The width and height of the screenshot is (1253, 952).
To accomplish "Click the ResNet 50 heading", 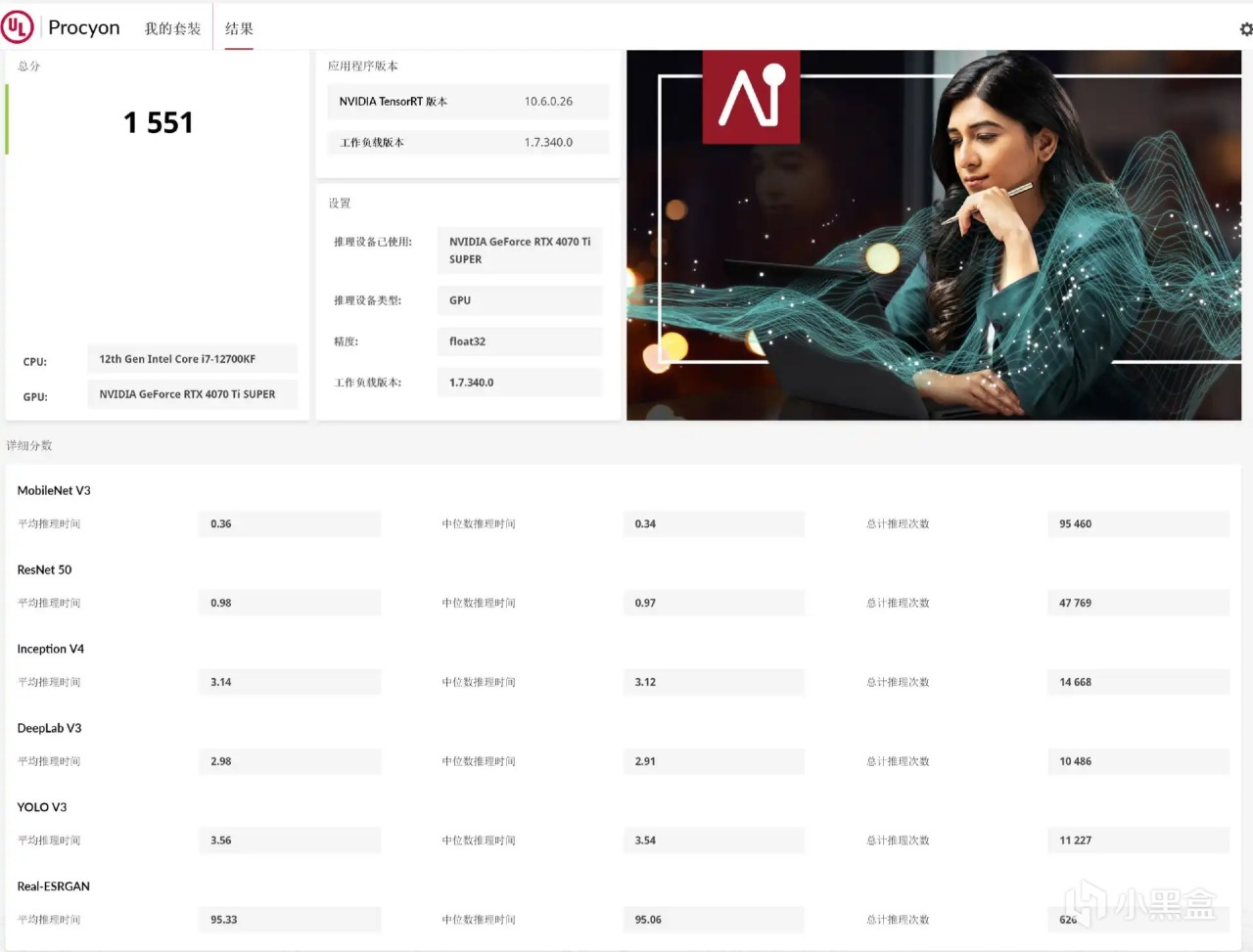I will click(44, 569).
